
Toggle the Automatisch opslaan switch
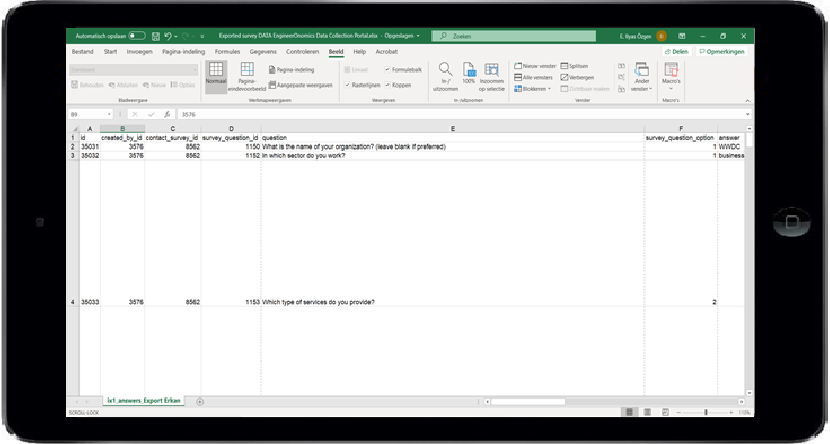click(136, 36)
